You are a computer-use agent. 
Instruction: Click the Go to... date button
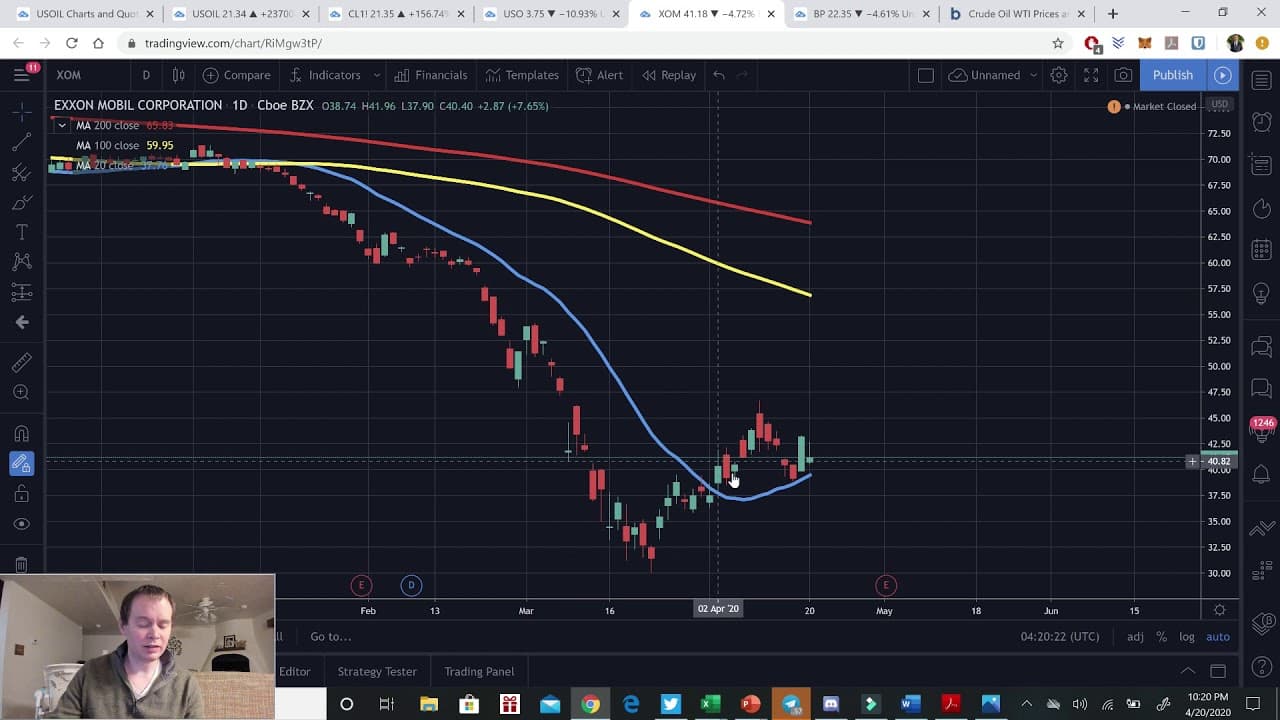coord(330,637)
